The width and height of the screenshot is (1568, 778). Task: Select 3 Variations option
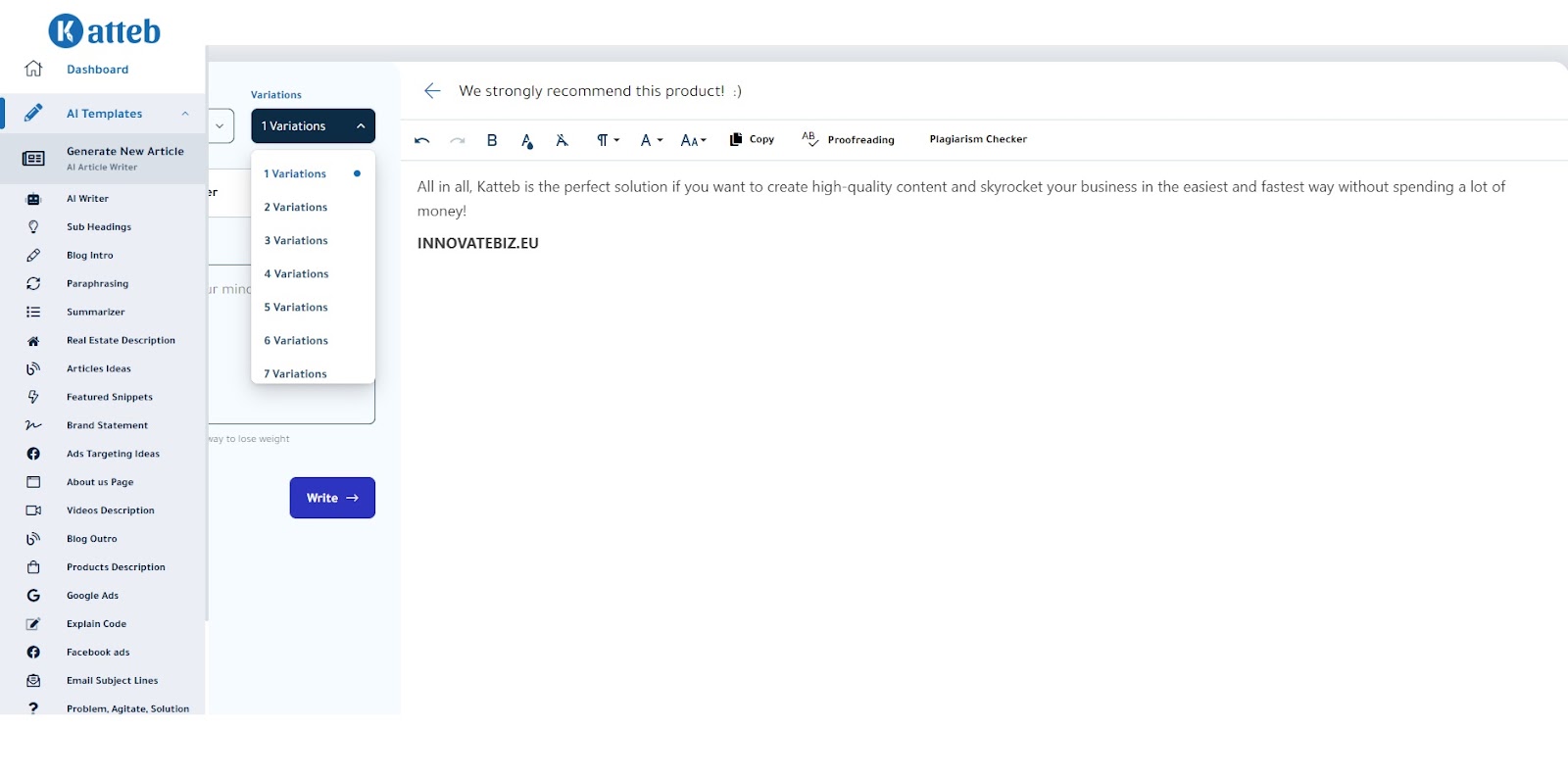pyautogui.click(x=313, y=241)
